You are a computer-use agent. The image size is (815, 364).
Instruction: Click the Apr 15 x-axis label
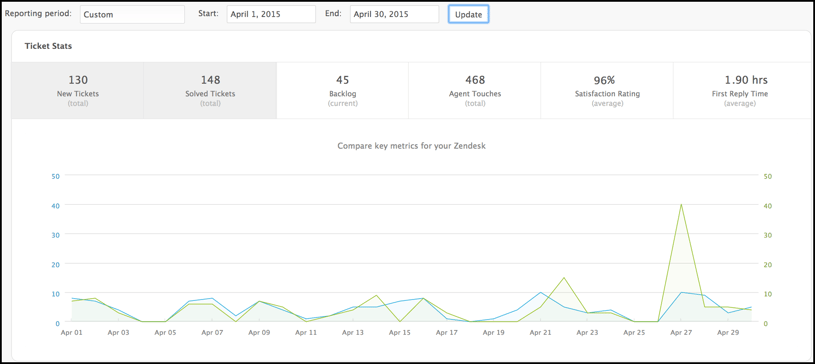[x=400, y=332]
